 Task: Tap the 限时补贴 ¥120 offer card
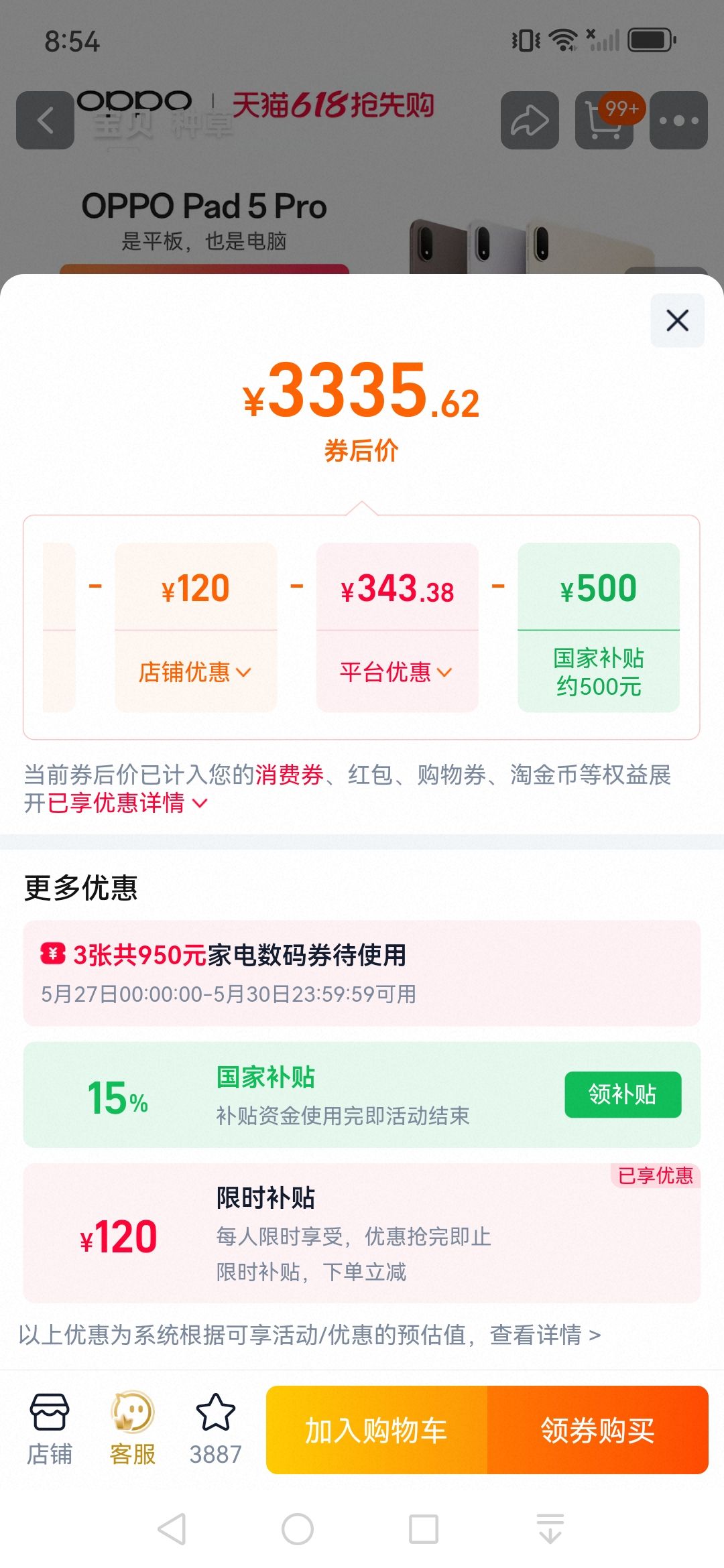click(362, 1233)
